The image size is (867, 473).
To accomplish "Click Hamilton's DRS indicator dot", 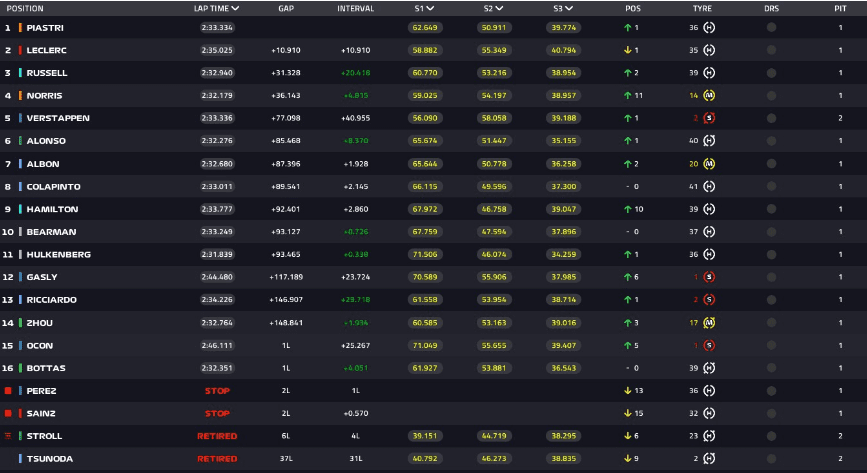I will [x=771, y=209].
